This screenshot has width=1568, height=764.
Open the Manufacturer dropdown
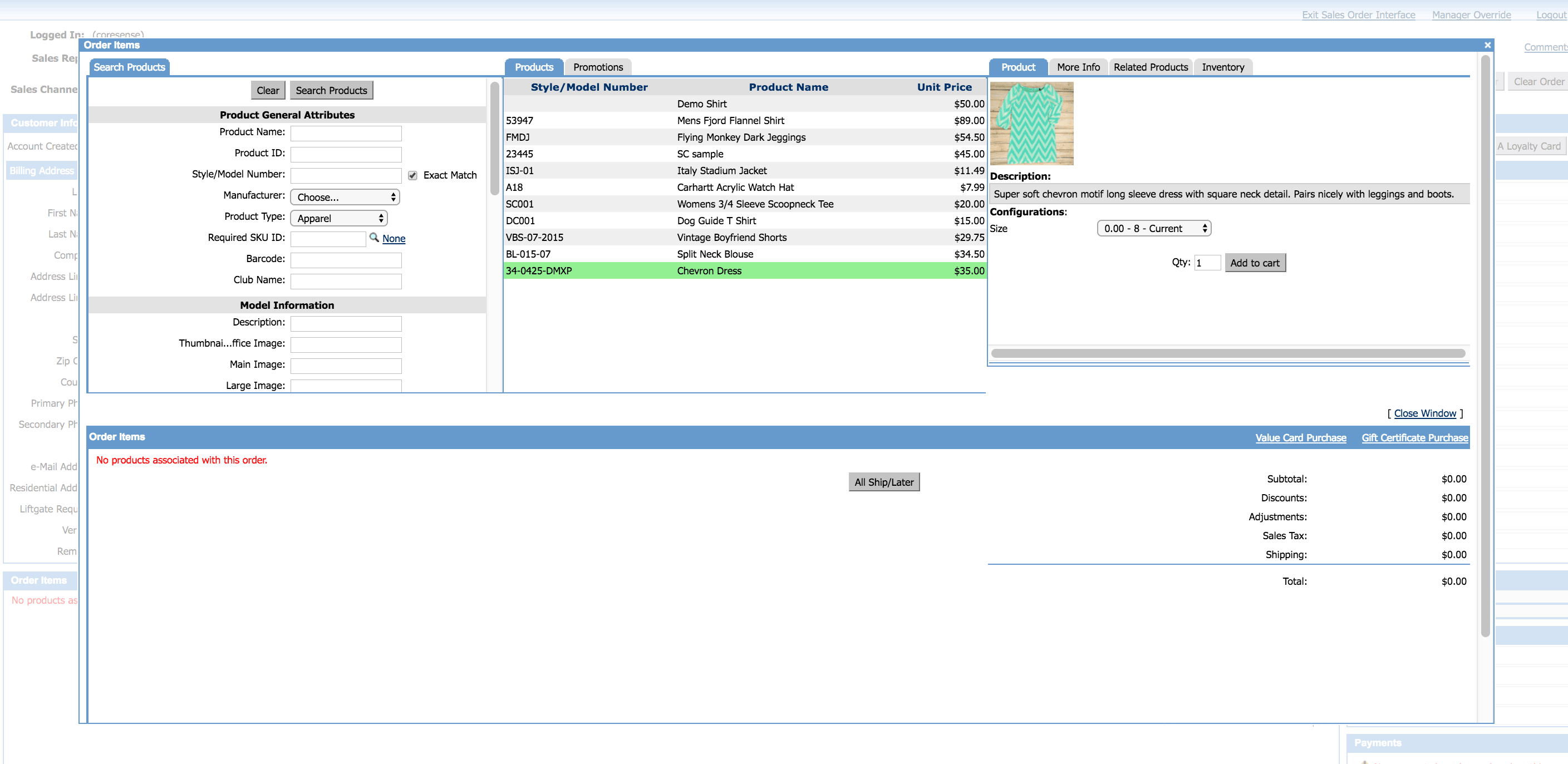point(345,196)
